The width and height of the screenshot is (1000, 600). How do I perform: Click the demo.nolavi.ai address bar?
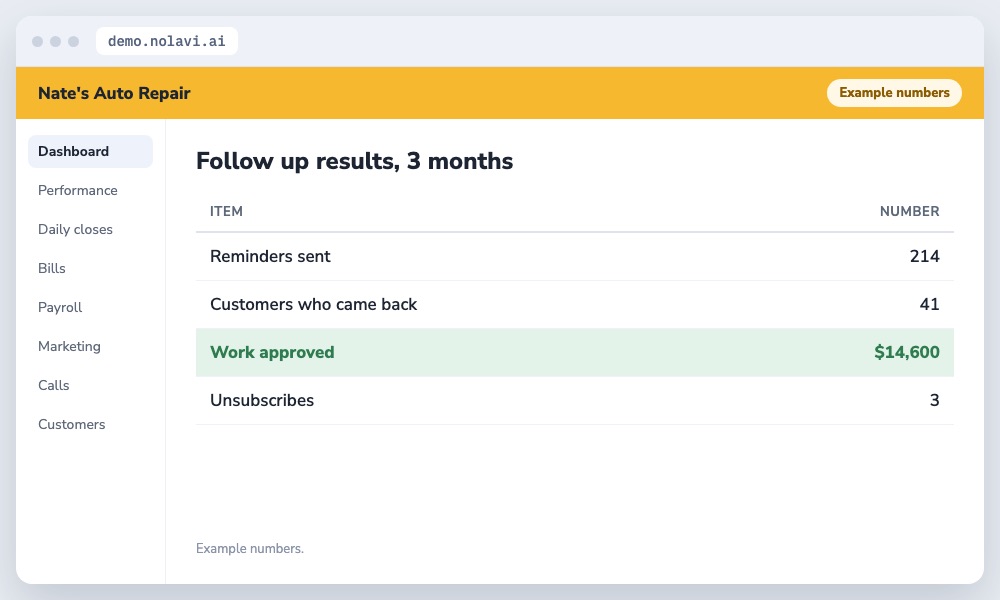(166, 41)
